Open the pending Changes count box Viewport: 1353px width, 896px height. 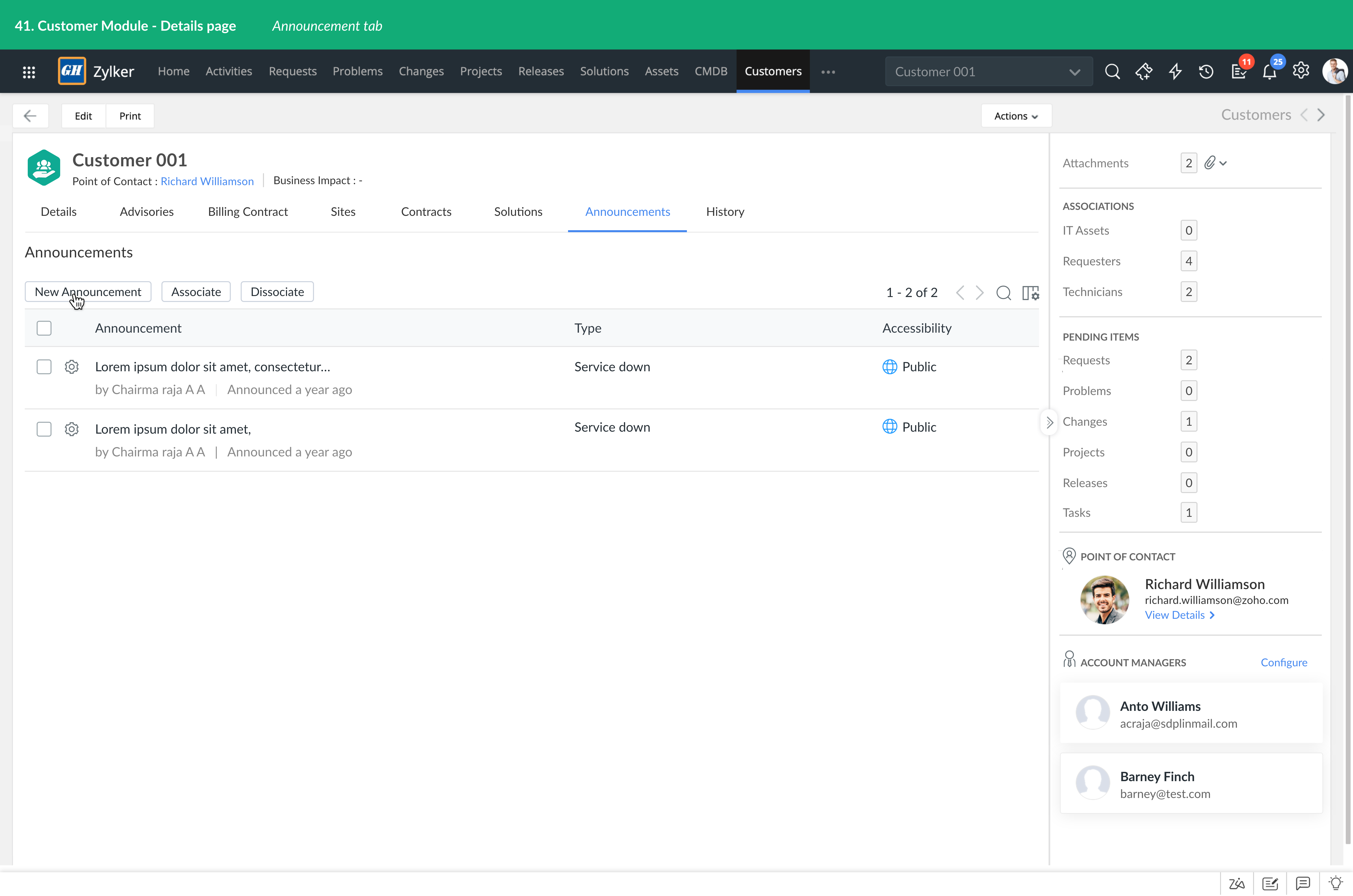click(x=1189, y=422)
